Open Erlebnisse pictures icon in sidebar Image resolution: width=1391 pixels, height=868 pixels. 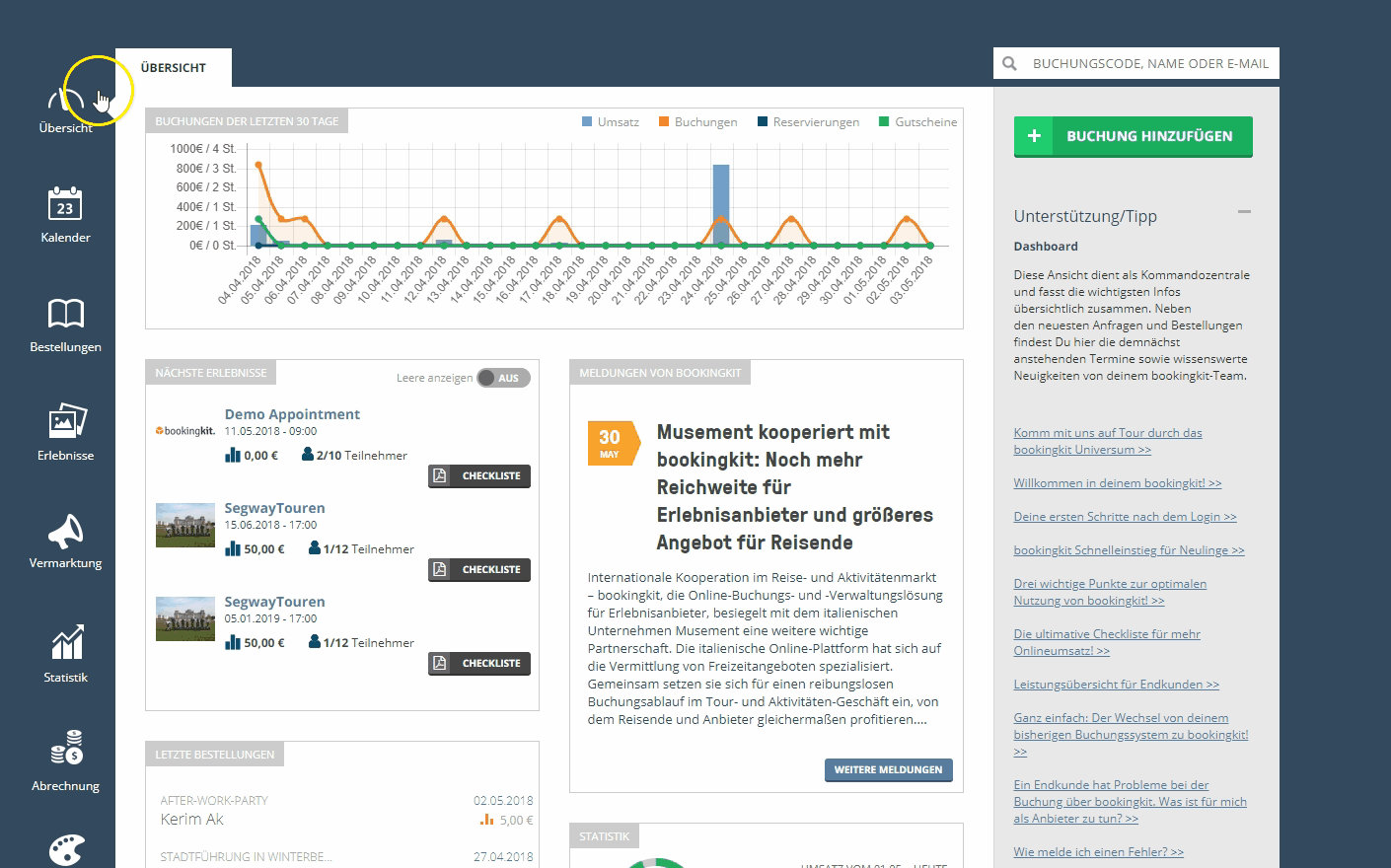click(x=67, y=421)
